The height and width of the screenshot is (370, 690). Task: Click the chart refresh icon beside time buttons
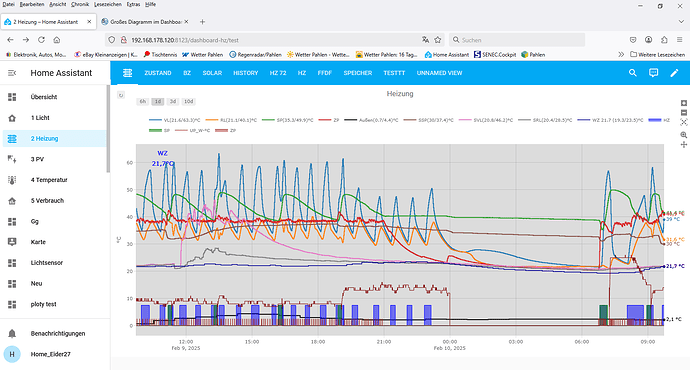tap(121, 95)
